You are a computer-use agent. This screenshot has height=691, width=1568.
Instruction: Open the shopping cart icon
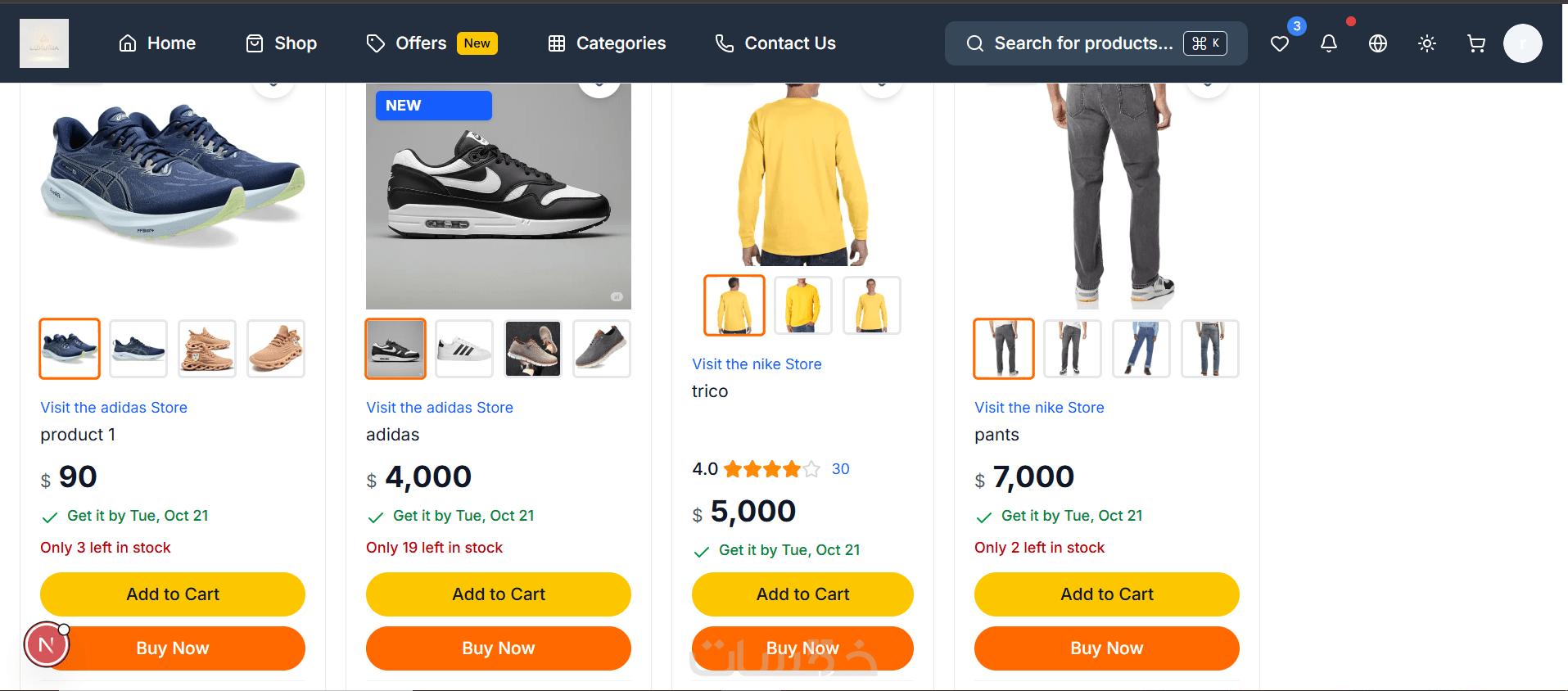1476,43
